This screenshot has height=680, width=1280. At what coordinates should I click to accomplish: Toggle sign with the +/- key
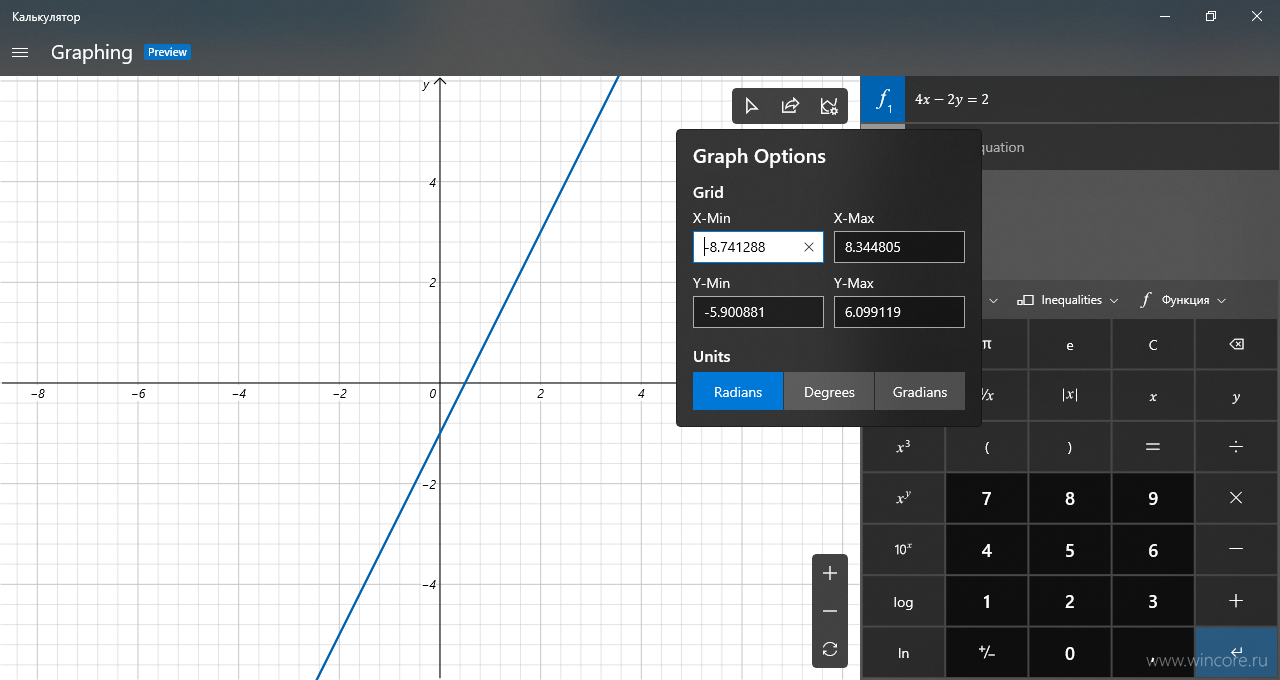coord(987,653)
